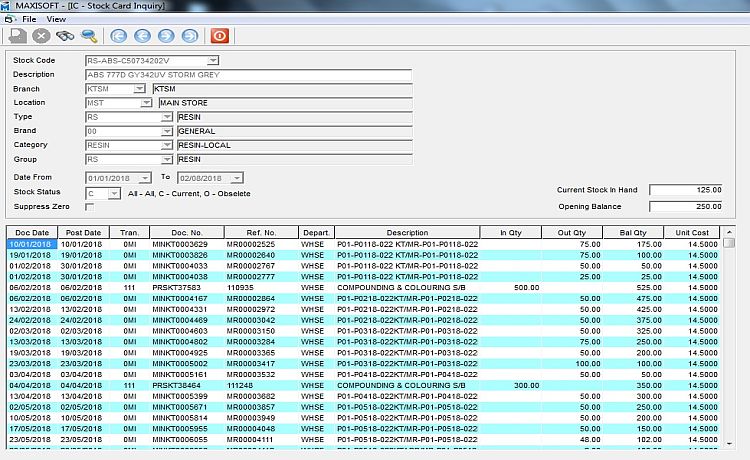Expand the Stock Code dropdown

click(x=213, y=60)
